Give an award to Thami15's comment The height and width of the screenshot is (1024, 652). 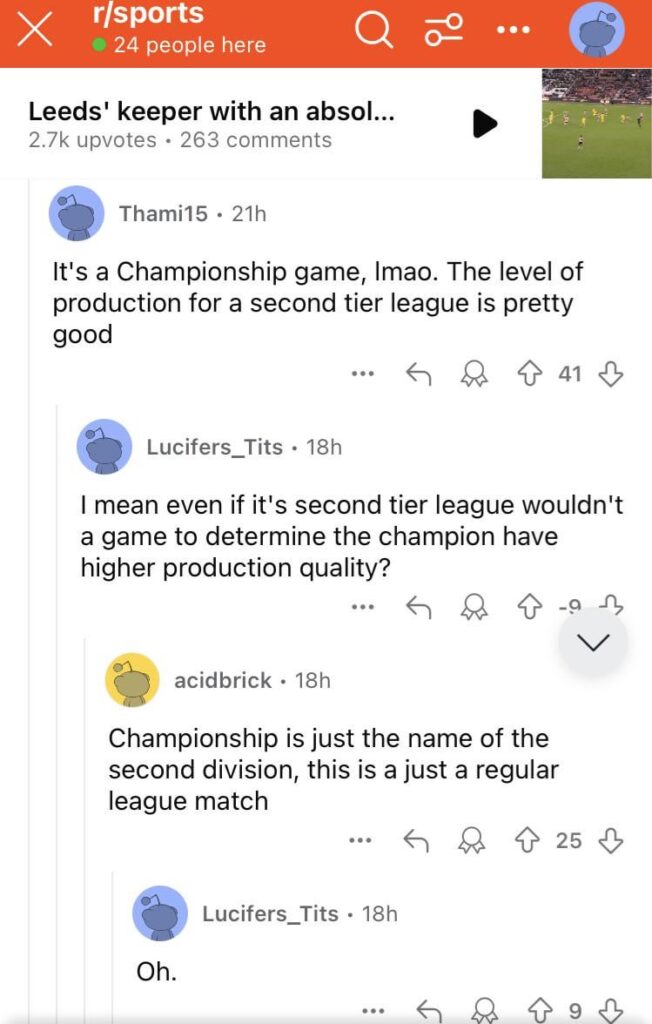click(474, 374)
